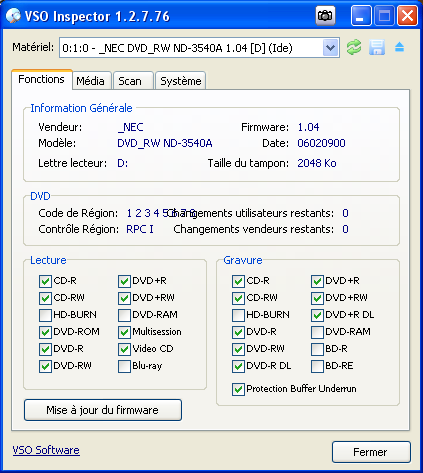
Task: Toggle Gravure DVD+RW checkbox
Action: pyautogui.click(x=317, y=298)
